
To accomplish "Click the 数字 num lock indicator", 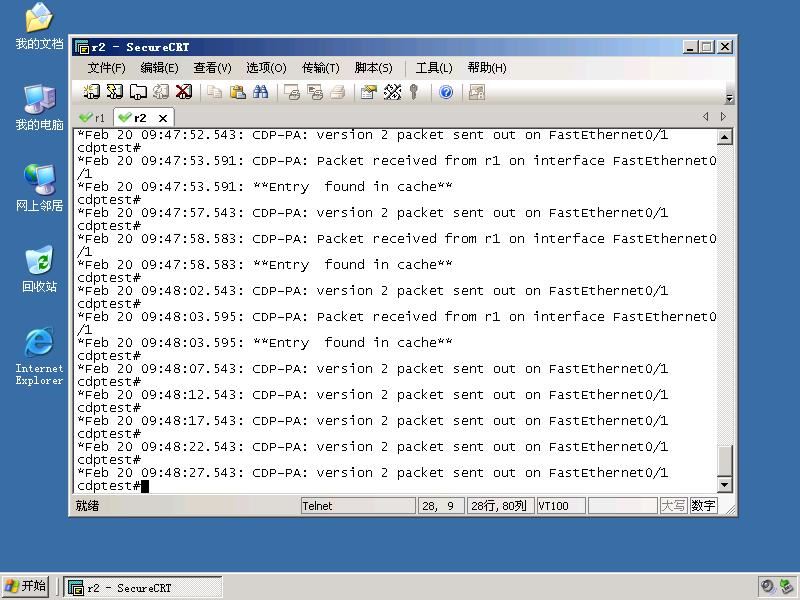I will click(x=703, y=506).
